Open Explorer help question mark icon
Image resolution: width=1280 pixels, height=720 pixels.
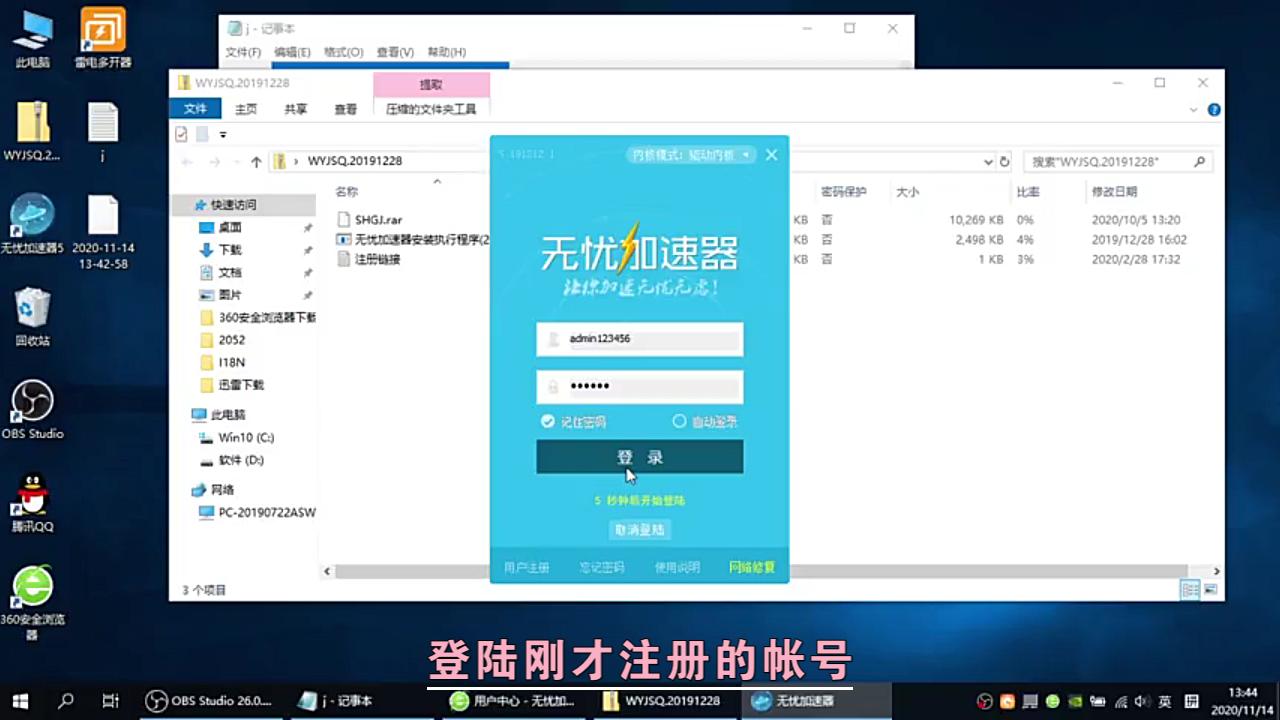(x=1213, y=110)
